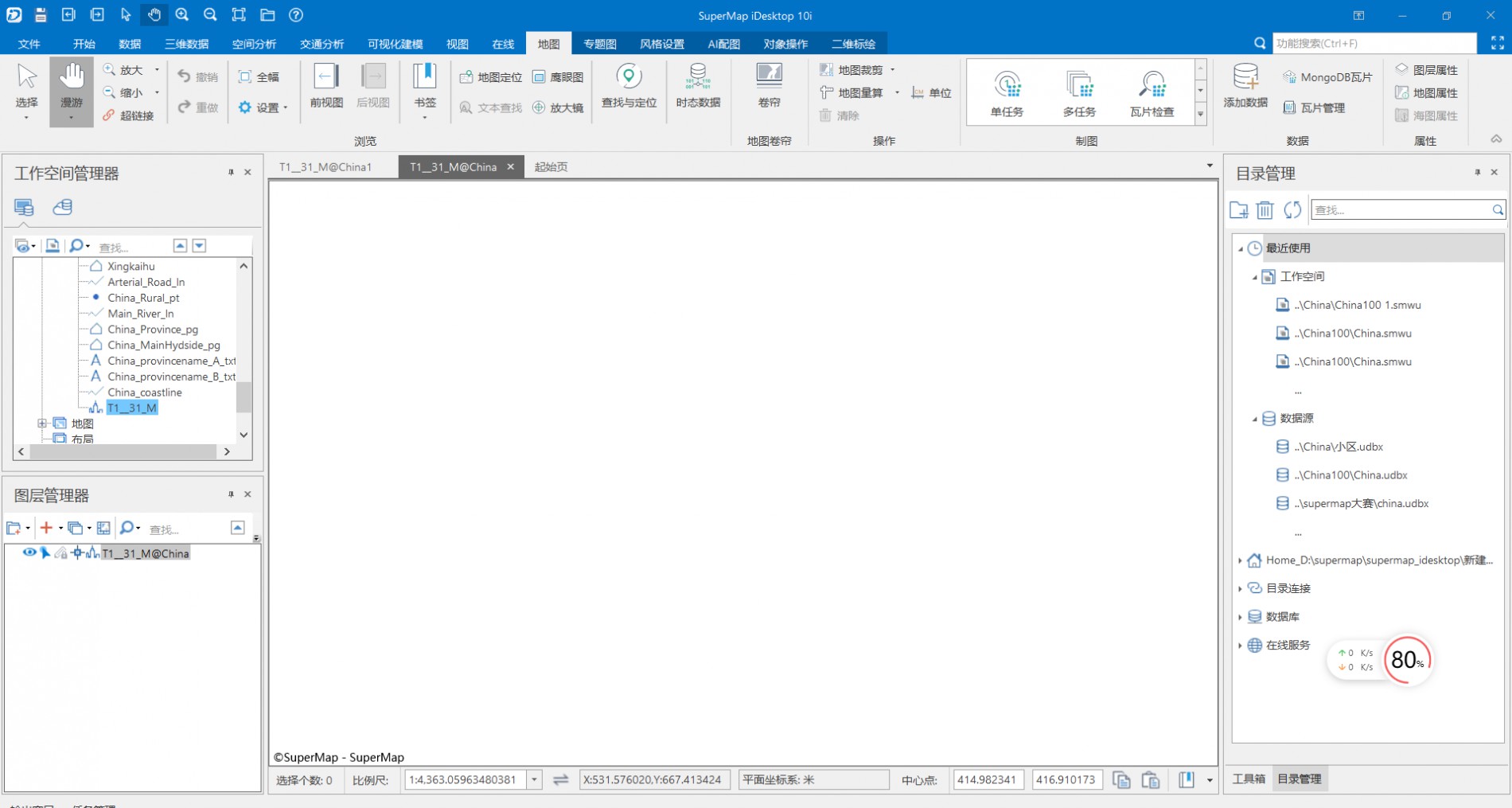Image resolution: width=1512 pixels, height=808 pixels.
Task: Expand the 在线服务 node
Action: 1240,646
